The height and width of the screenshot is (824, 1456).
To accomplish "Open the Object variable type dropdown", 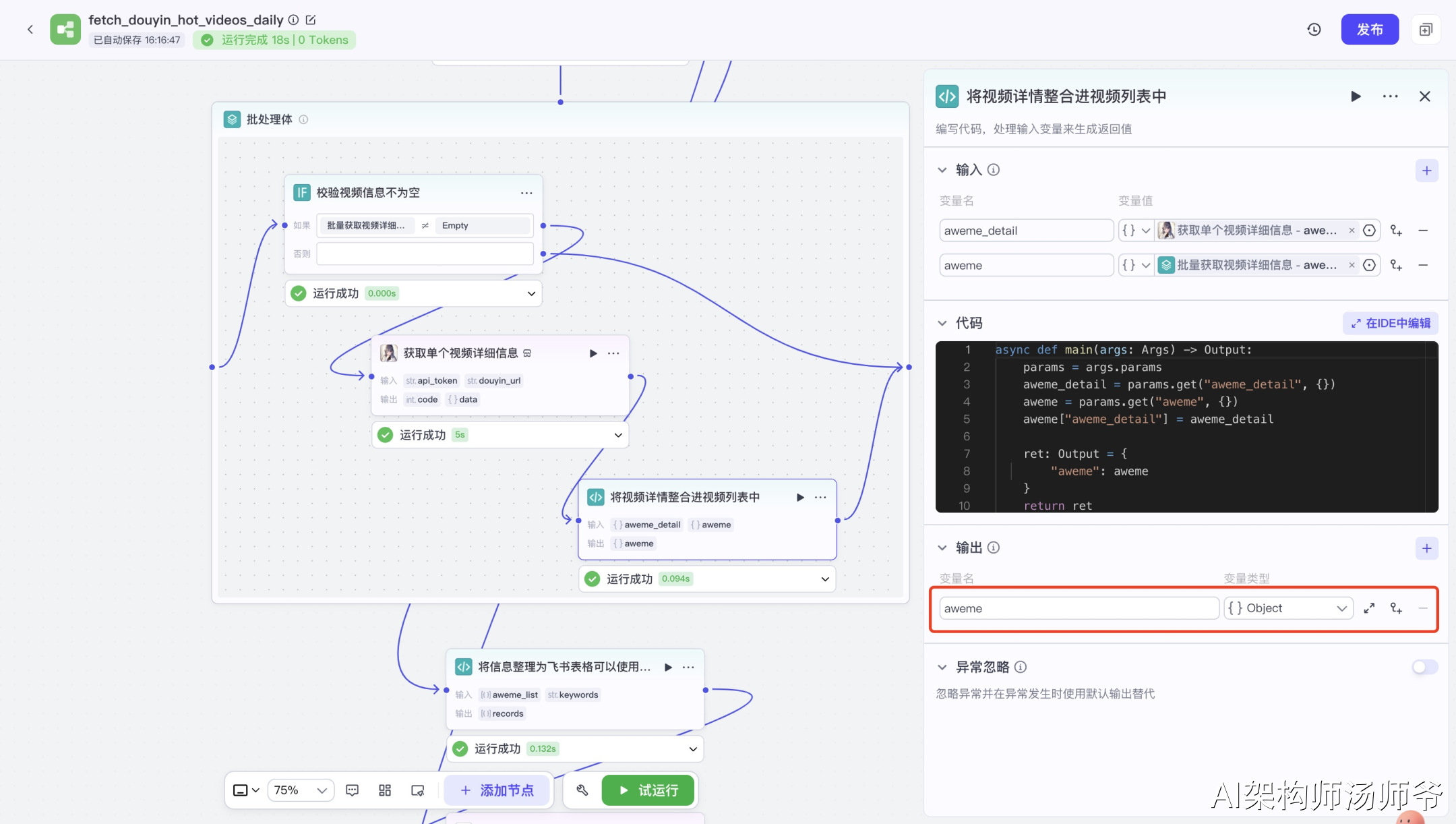I will (x=1287, y=608).
